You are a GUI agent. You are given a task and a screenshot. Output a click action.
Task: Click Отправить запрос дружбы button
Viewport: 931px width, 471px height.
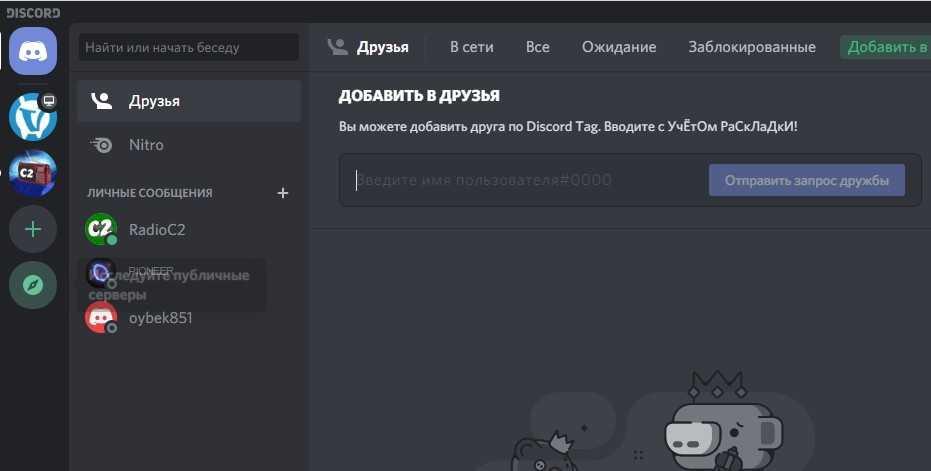coord(807,180)
